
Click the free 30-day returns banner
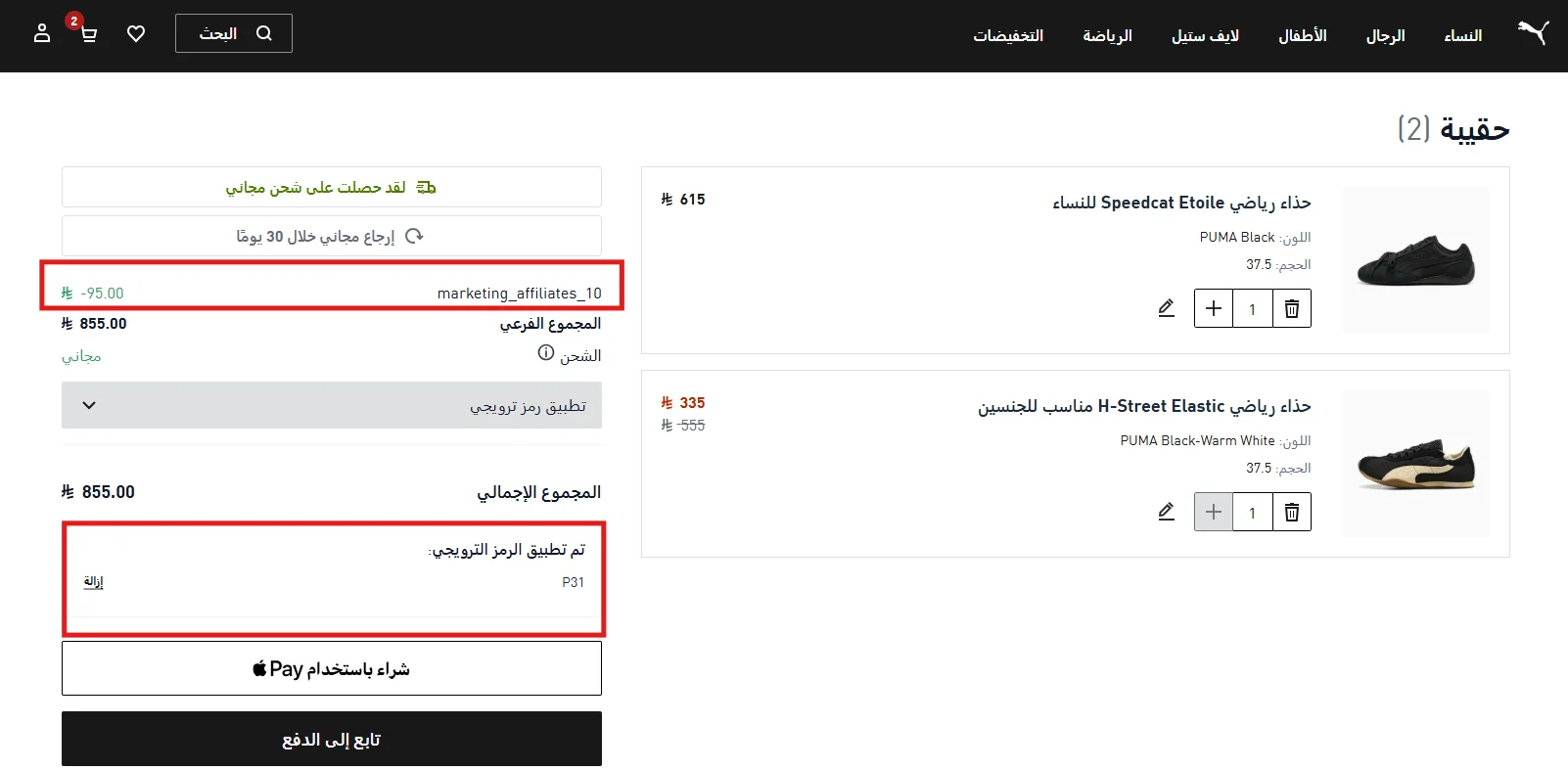[x=332, y=236]
